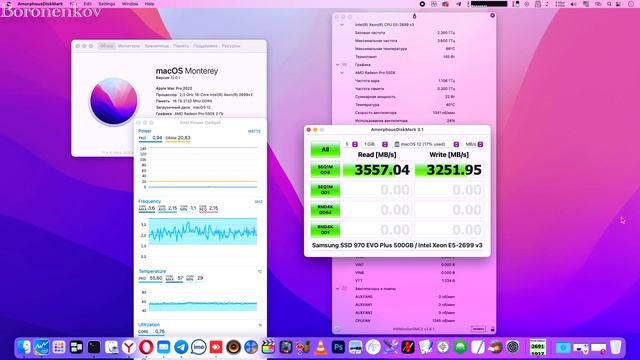Click the macOS Monterey logo image
Viewport: 640px width, 360px height.
pyautogui.click(x=114, y=101)
